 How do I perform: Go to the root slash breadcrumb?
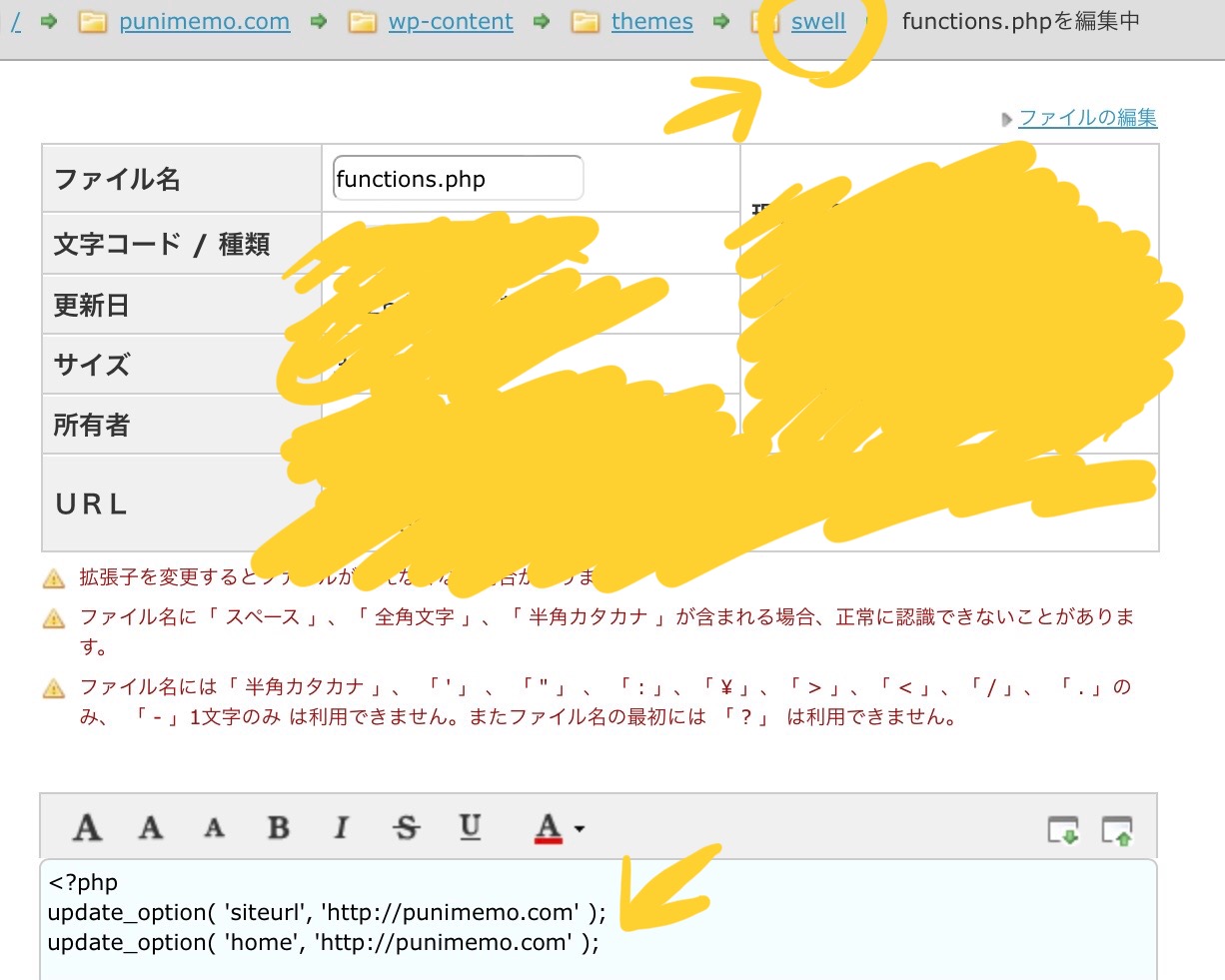(x=16, y=22)
